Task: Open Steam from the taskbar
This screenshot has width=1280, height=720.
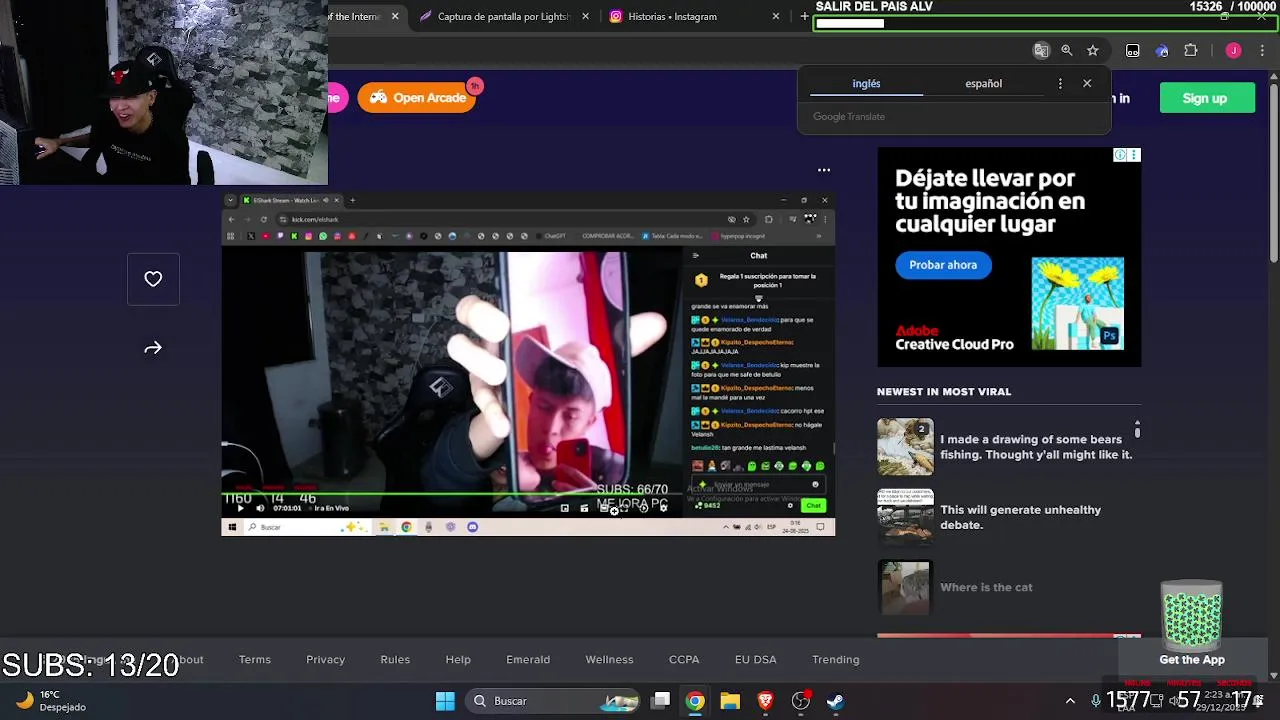Action: coord(835,701)
